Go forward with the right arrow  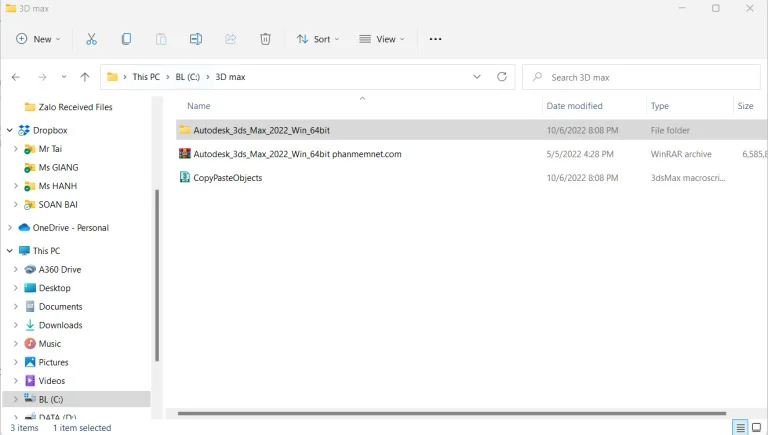[42, 77]
